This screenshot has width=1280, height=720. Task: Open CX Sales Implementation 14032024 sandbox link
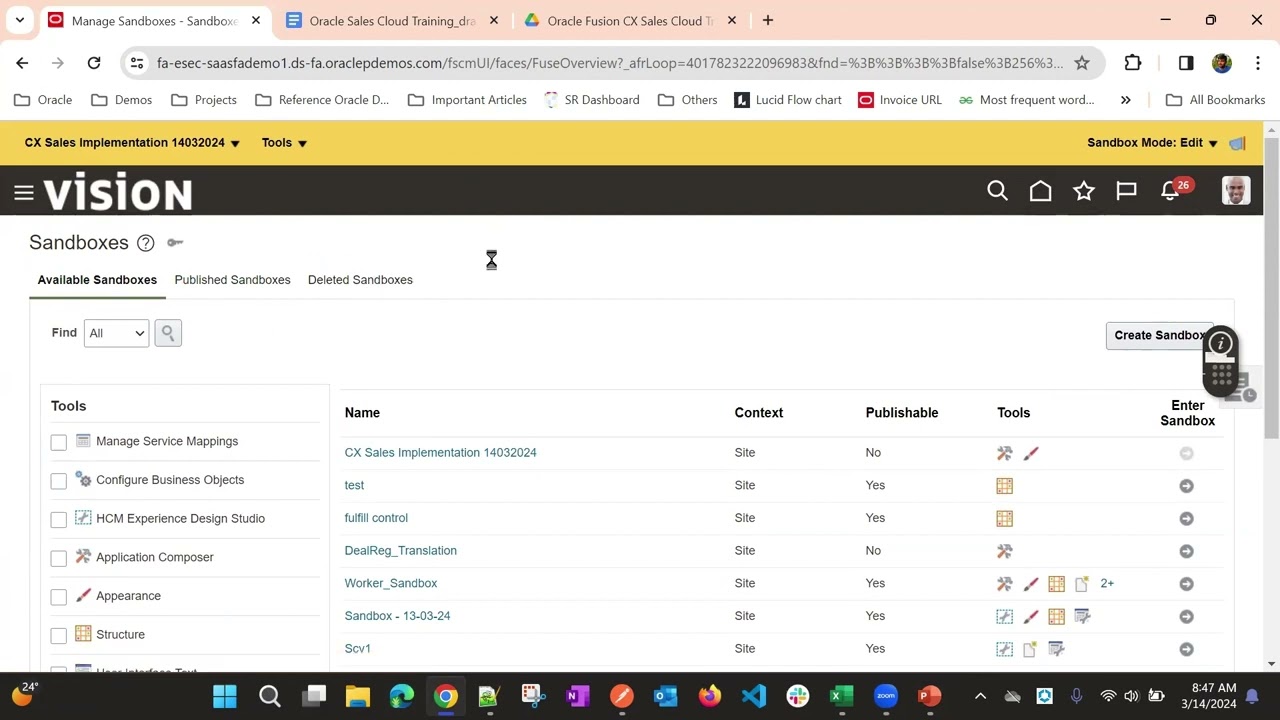tap(440, 453)
